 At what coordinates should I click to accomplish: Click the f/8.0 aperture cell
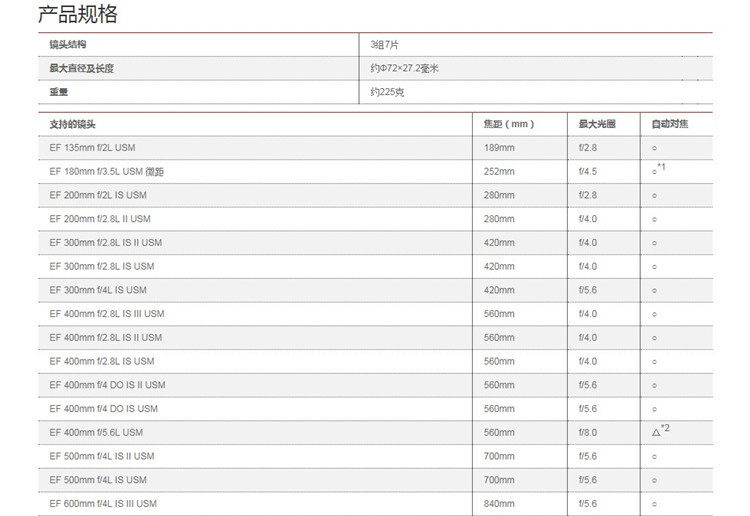click(x=587, y=433)
